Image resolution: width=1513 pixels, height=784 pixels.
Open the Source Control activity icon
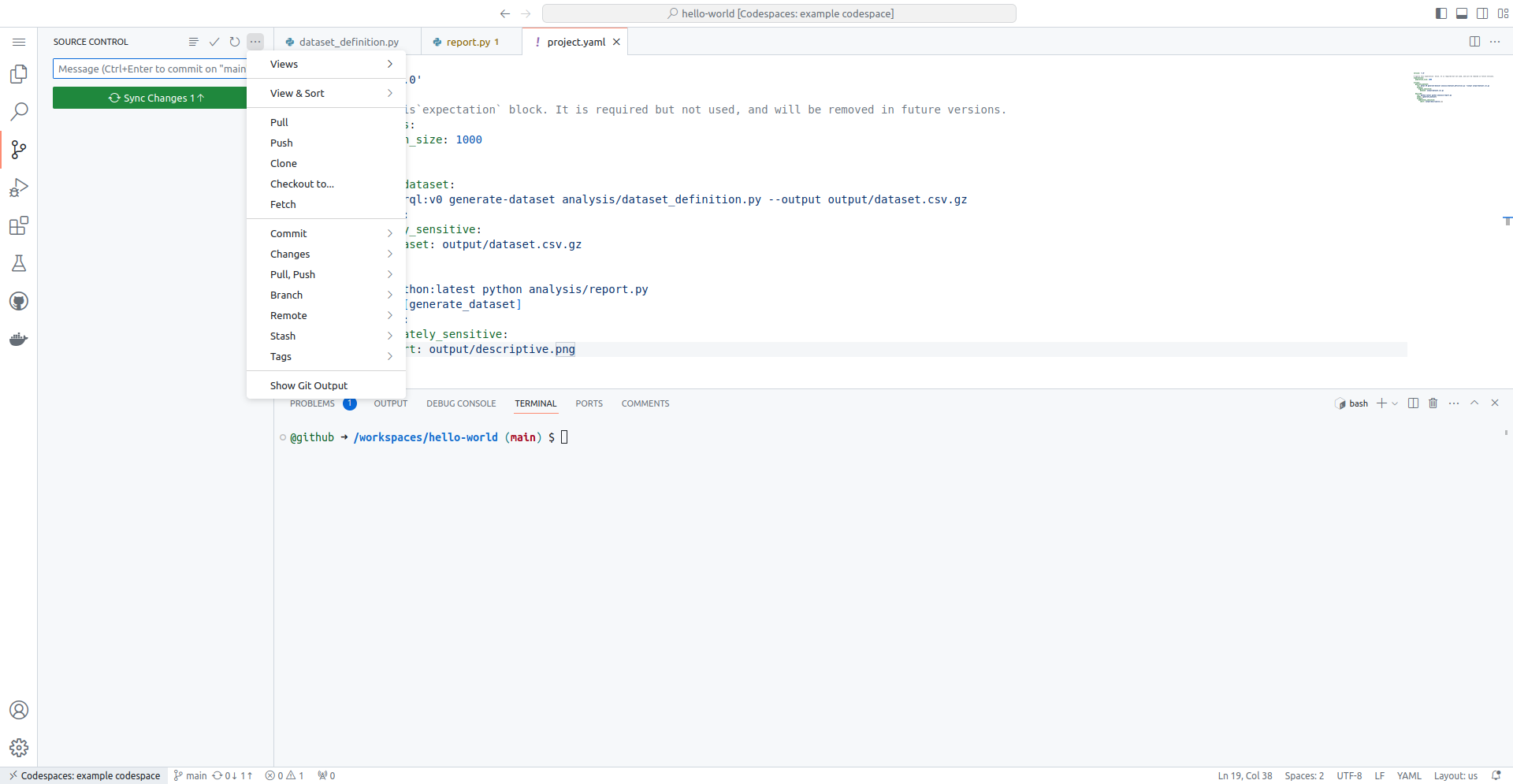click(x=19, y=150)
